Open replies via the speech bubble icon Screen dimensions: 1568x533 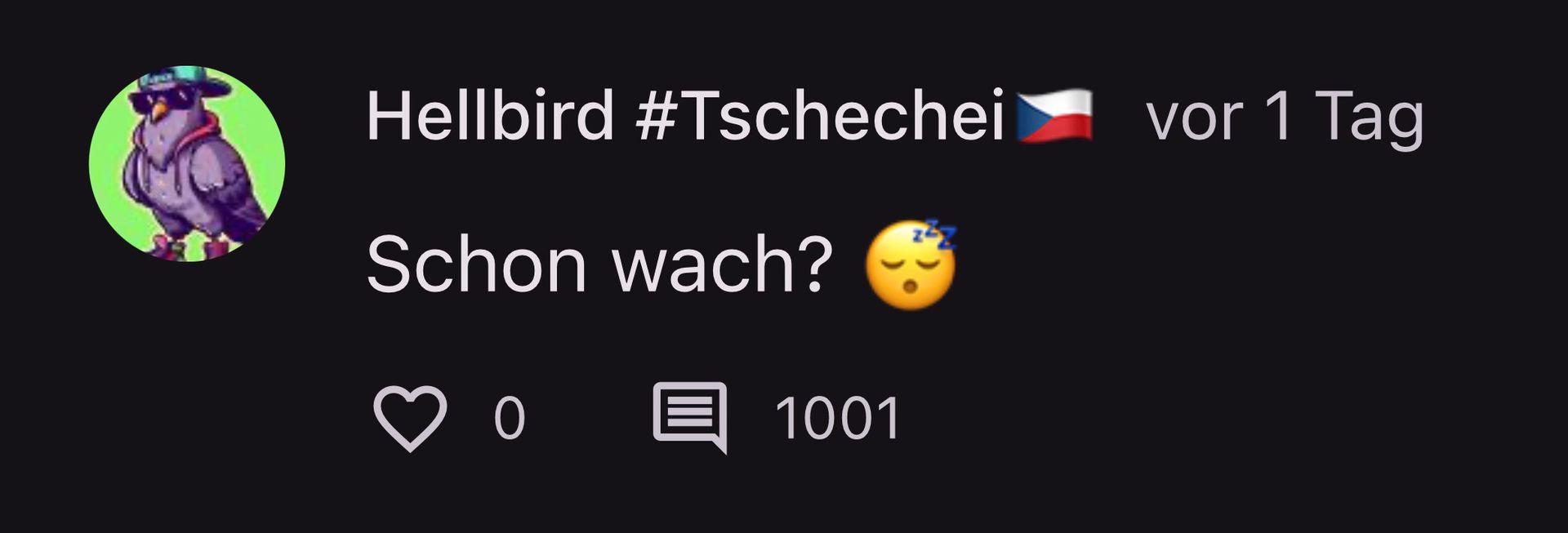(x=690, y=417)
